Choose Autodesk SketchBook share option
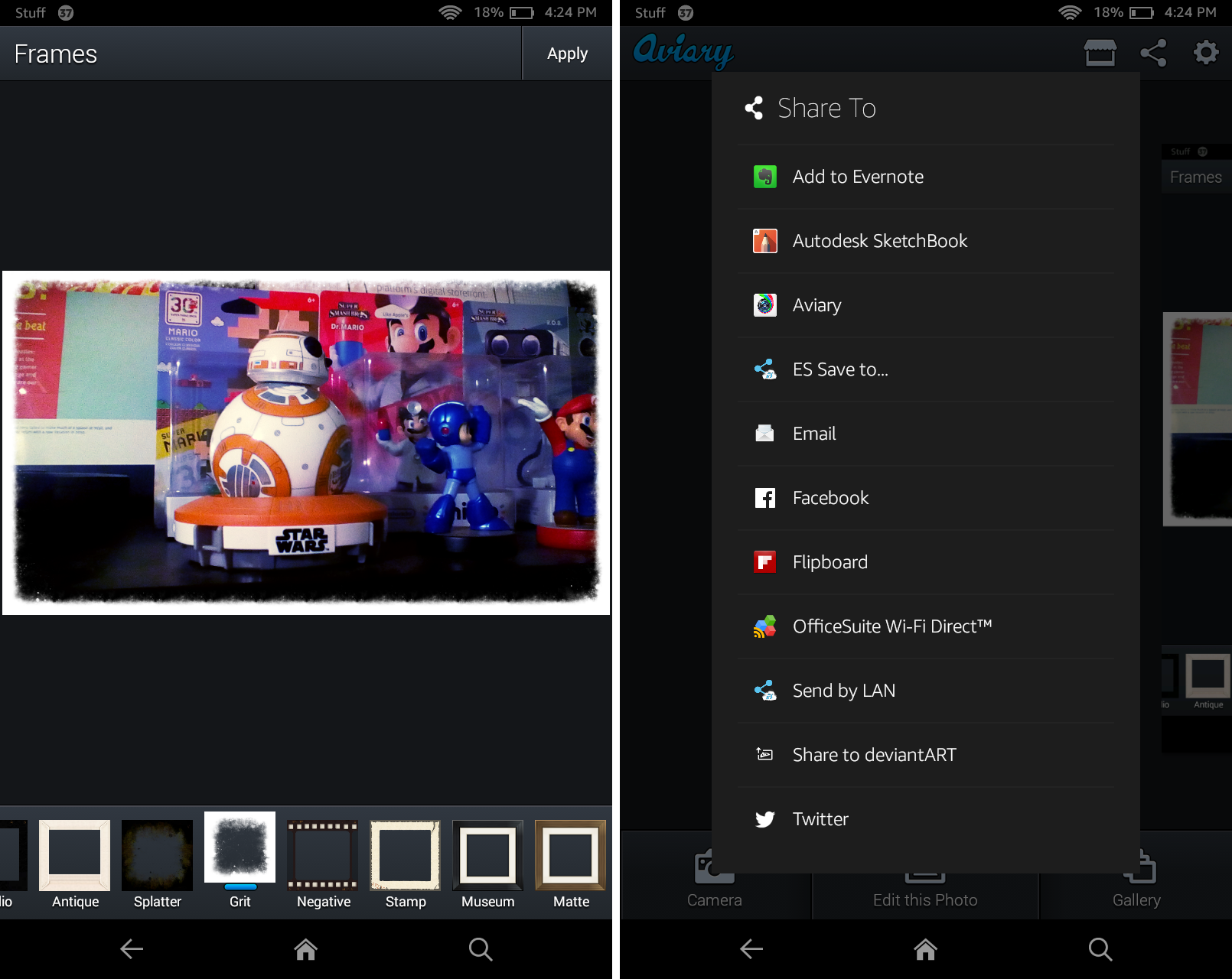Viewport: 1232px width, 979px height. (926, 241)
